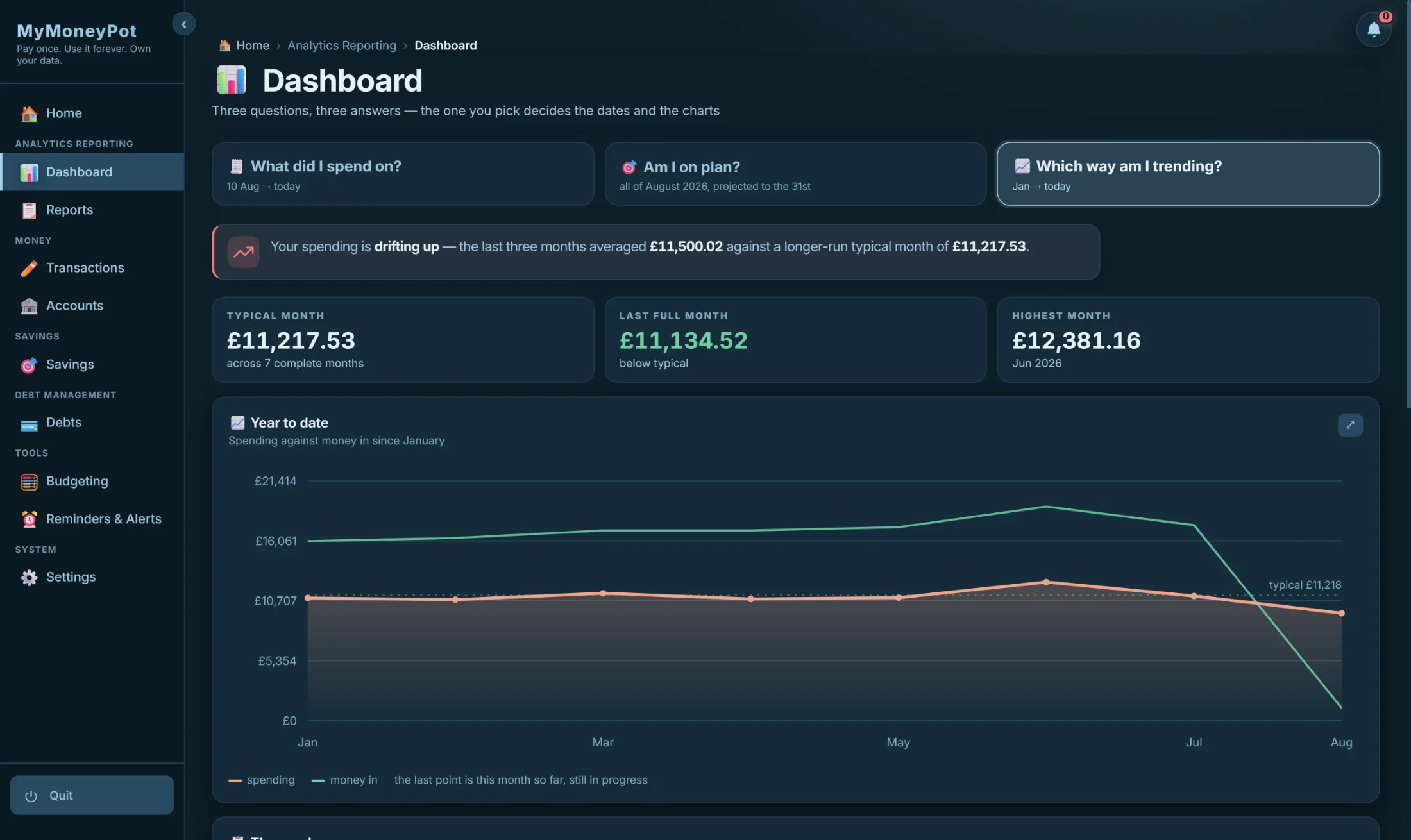
Task: Click the house icon in breadcrumb
Action: tap(224, 46)
